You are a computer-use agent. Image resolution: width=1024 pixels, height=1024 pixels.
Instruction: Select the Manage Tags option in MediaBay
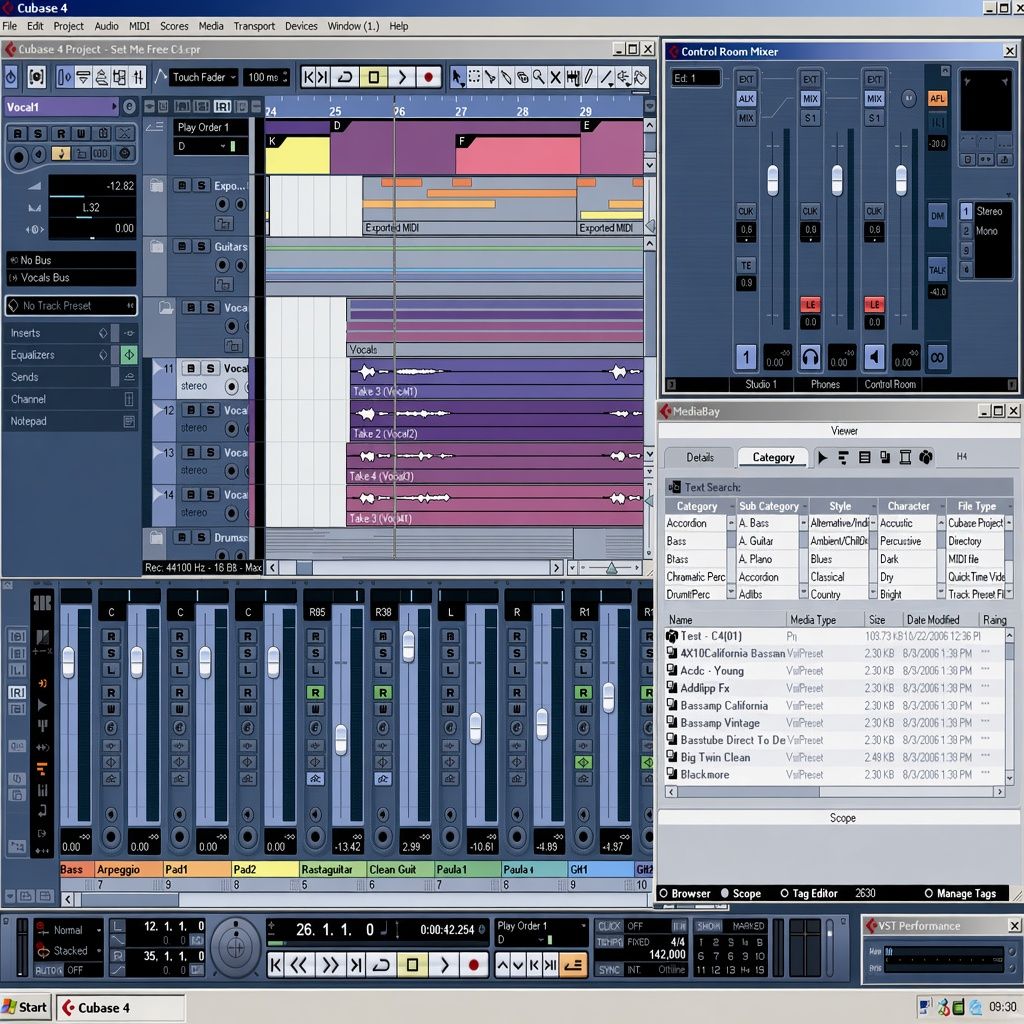[x=960, y=893]
